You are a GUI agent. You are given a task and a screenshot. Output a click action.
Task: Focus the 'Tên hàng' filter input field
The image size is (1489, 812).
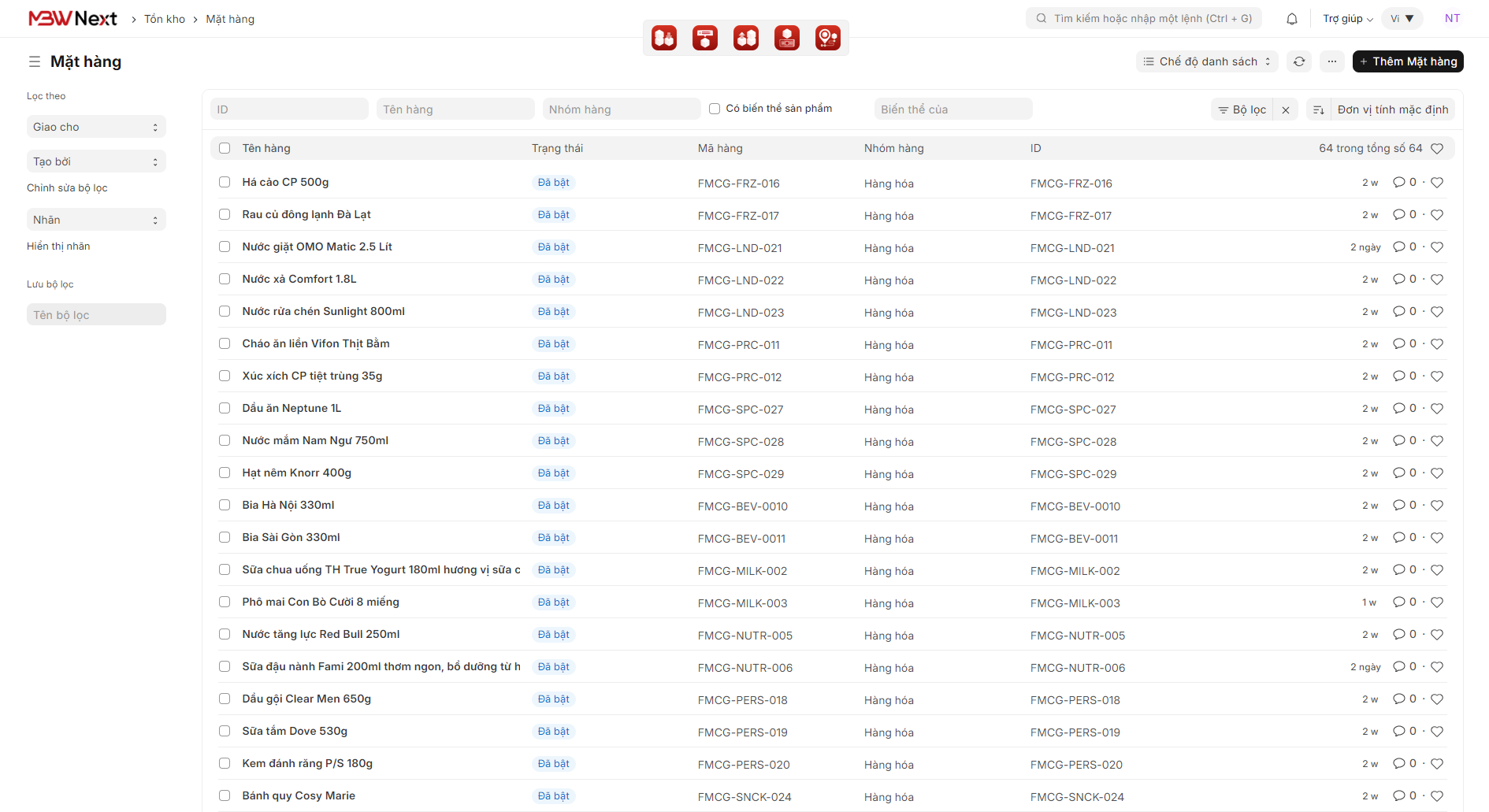click(455, 109)
